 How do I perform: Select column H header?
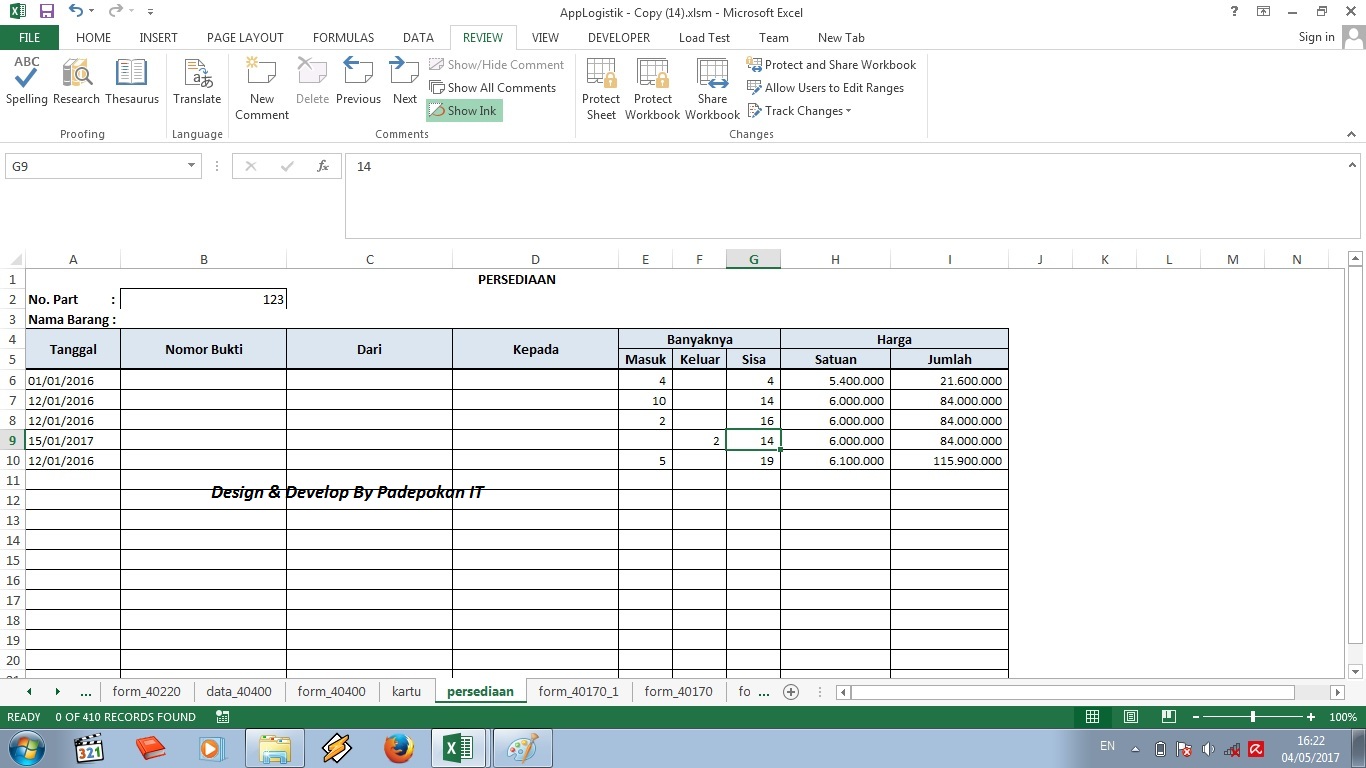(835, 260)
